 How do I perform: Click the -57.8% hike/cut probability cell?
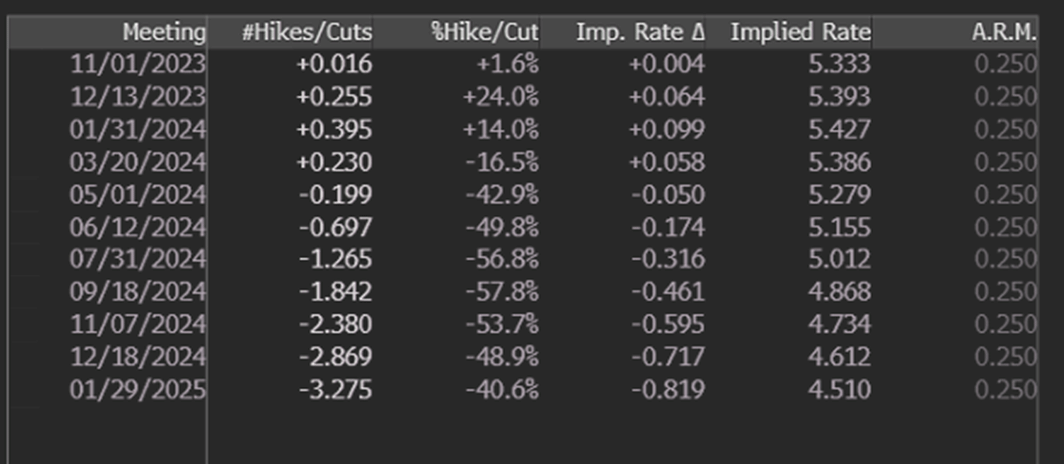[501, 292]
